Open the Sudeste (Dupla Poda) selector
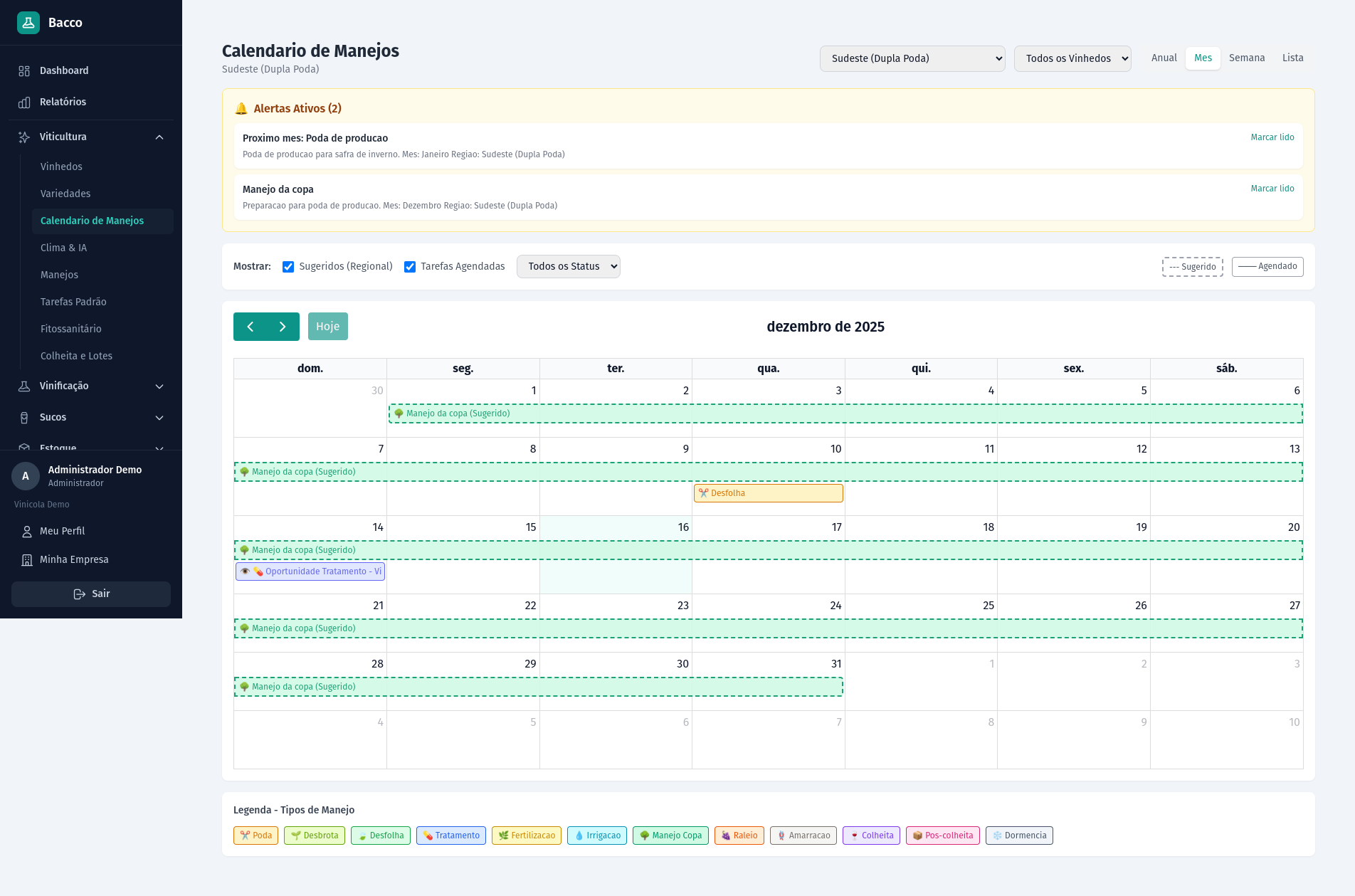 [912, 58]
